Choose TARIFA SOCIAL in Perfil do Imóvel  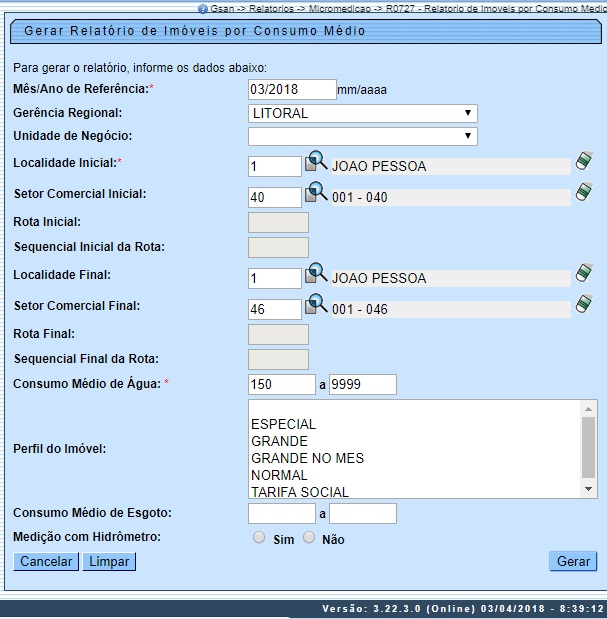click(x=300, y=492)
